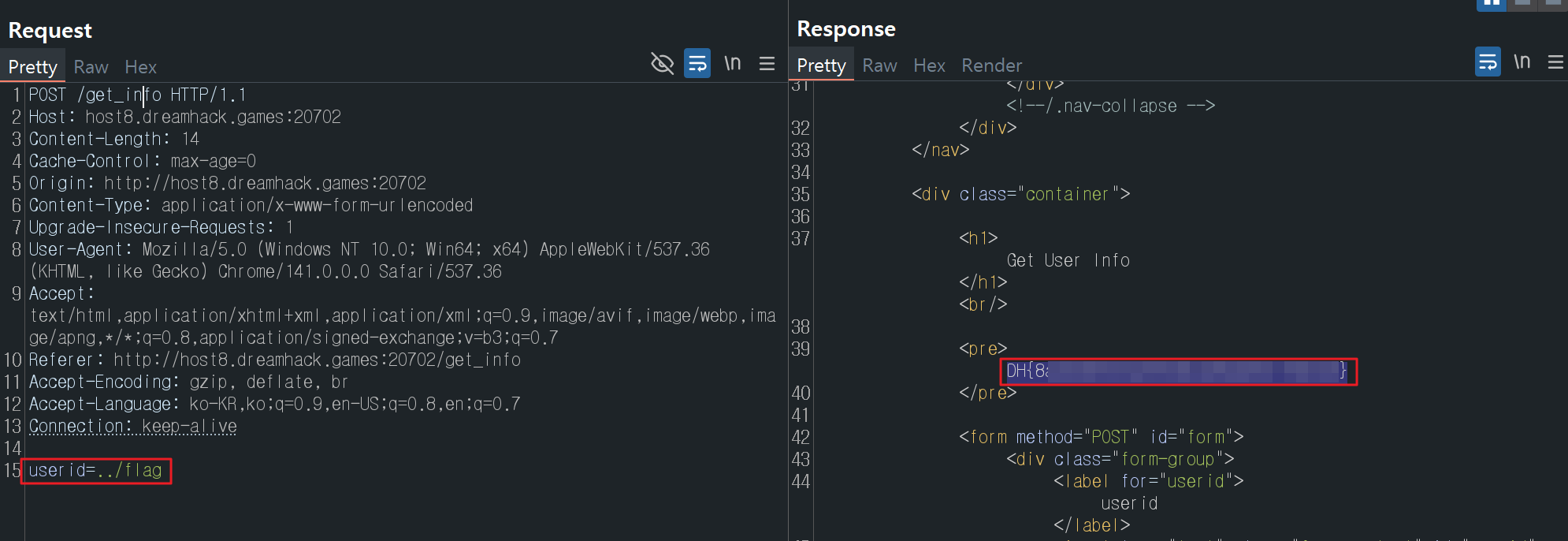Show non-printable \n characters in Response panel
The height and width of the screenshot is (541, 1568).
point(1522,62)
